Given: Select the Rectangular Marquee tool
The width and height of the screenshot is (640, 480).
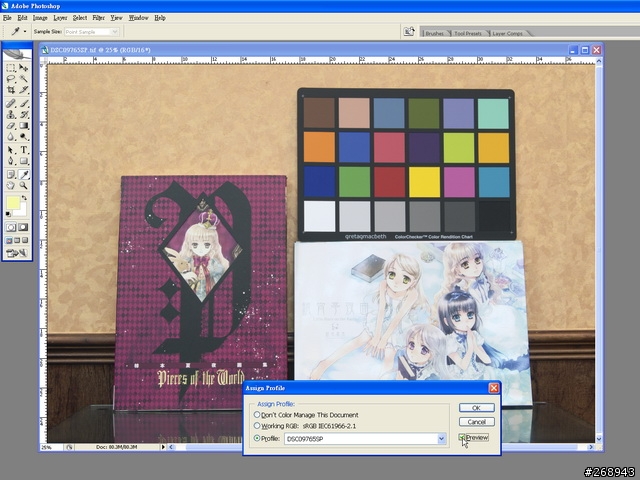Looking at the screenshot, I should (11, 68).
